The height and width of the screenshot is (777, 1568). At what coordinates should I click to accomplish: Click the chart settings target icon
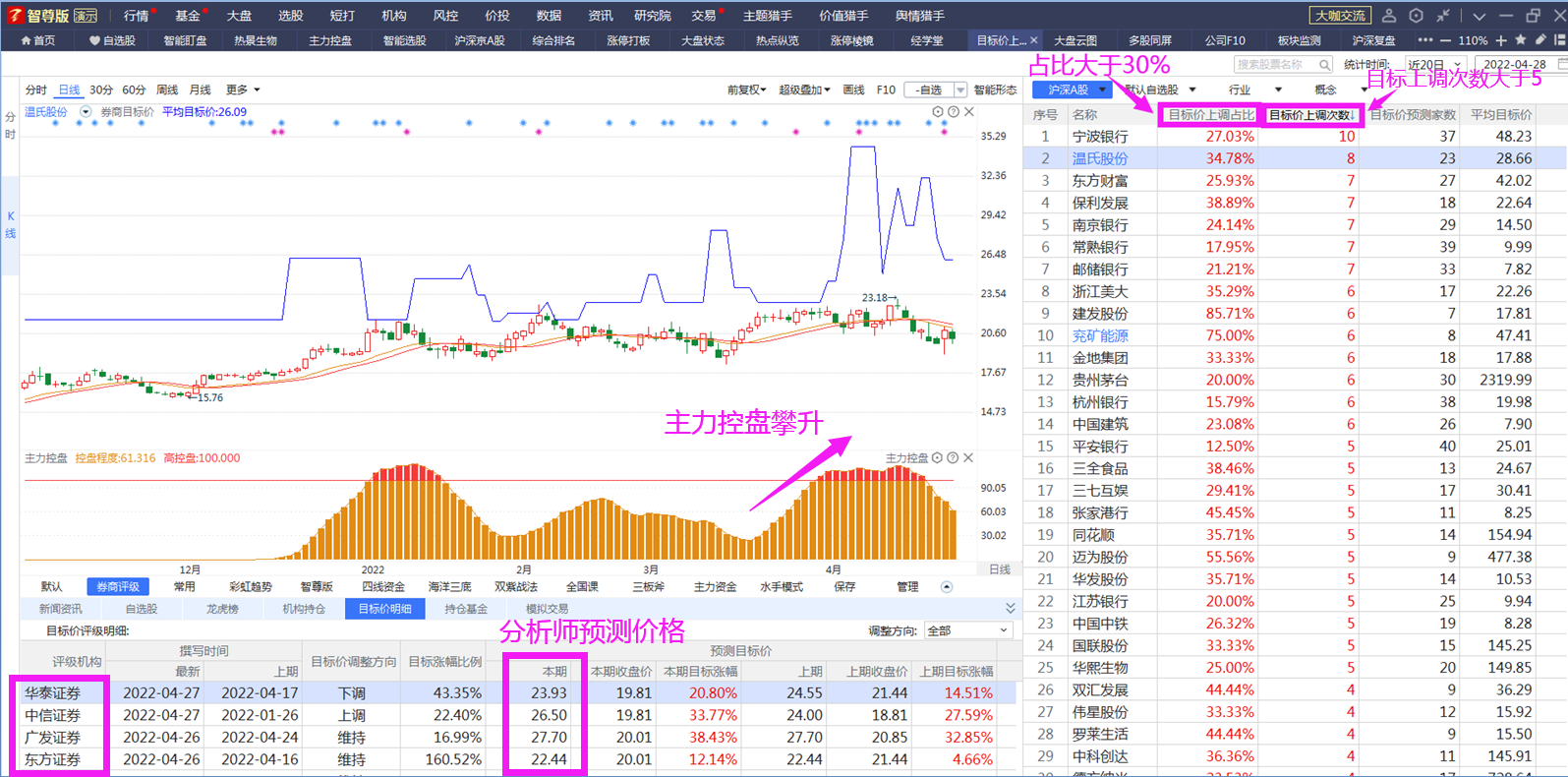(938, 112)
